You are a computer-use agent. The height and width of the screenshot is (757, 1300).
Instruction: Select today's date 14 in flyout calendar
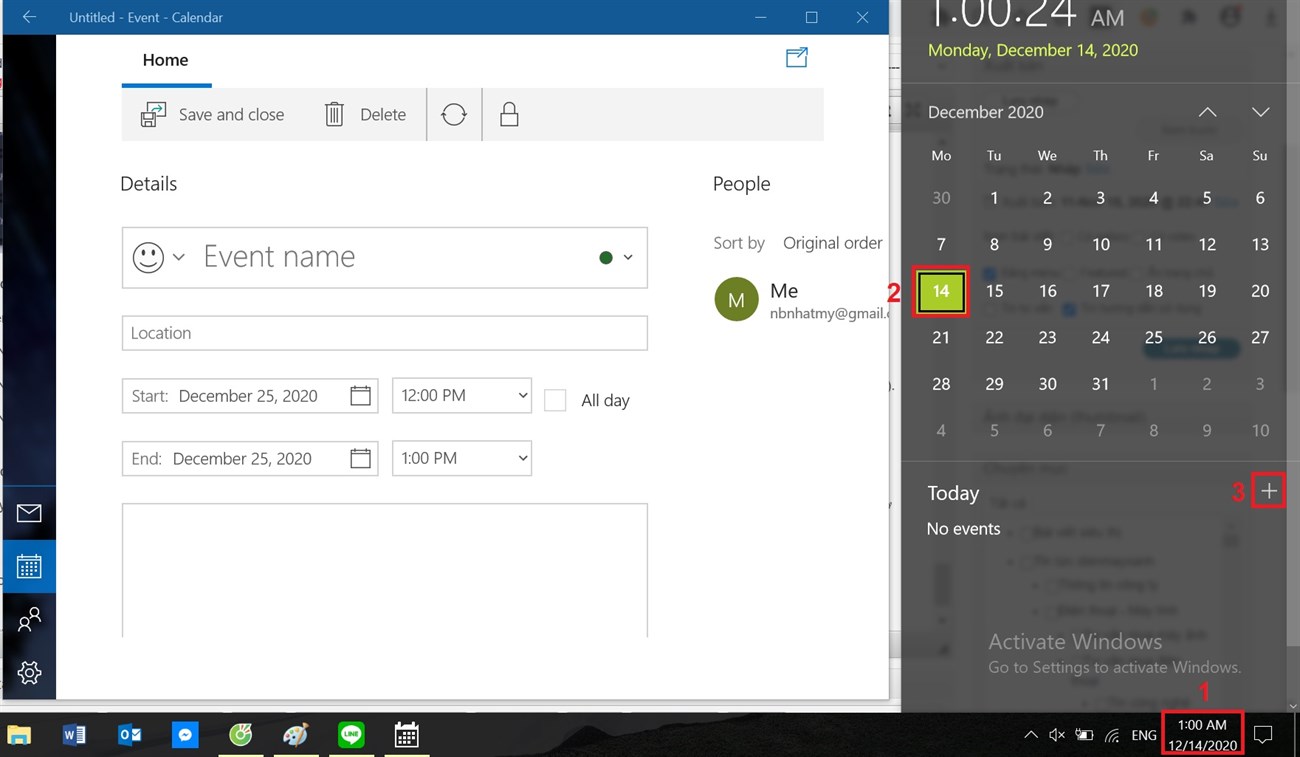click(x=941, y=291)
